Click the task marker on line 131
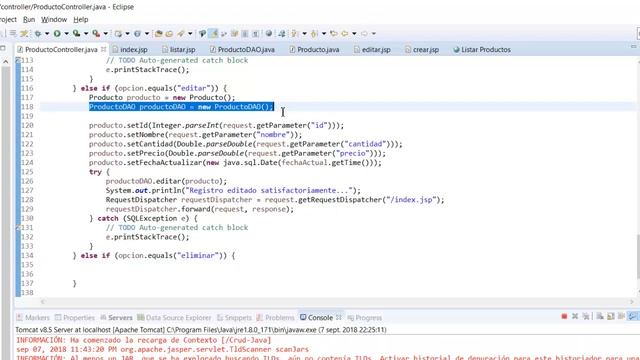 point(18,227)
